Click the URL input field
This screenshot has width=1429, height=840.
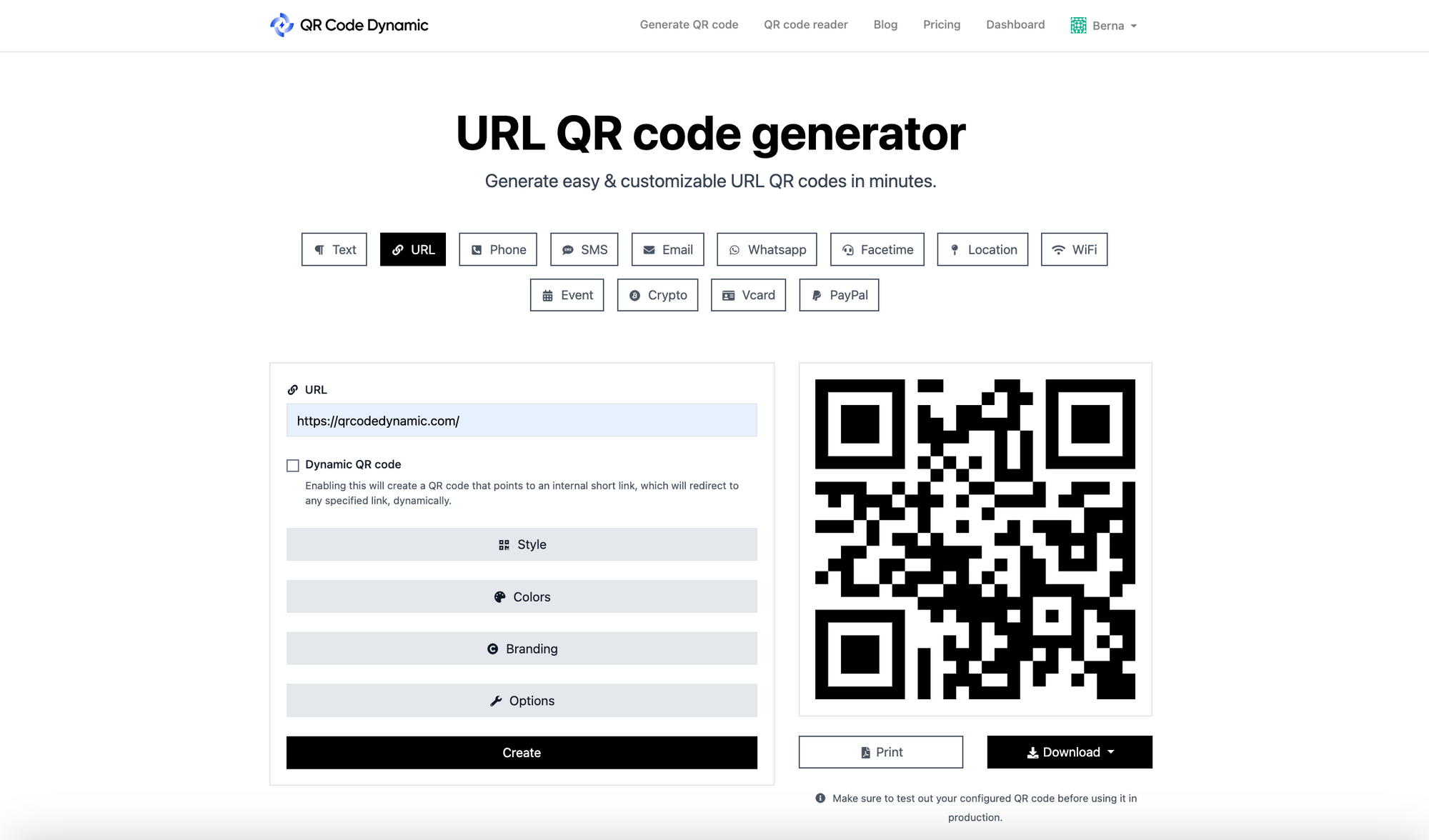point(522,420)
